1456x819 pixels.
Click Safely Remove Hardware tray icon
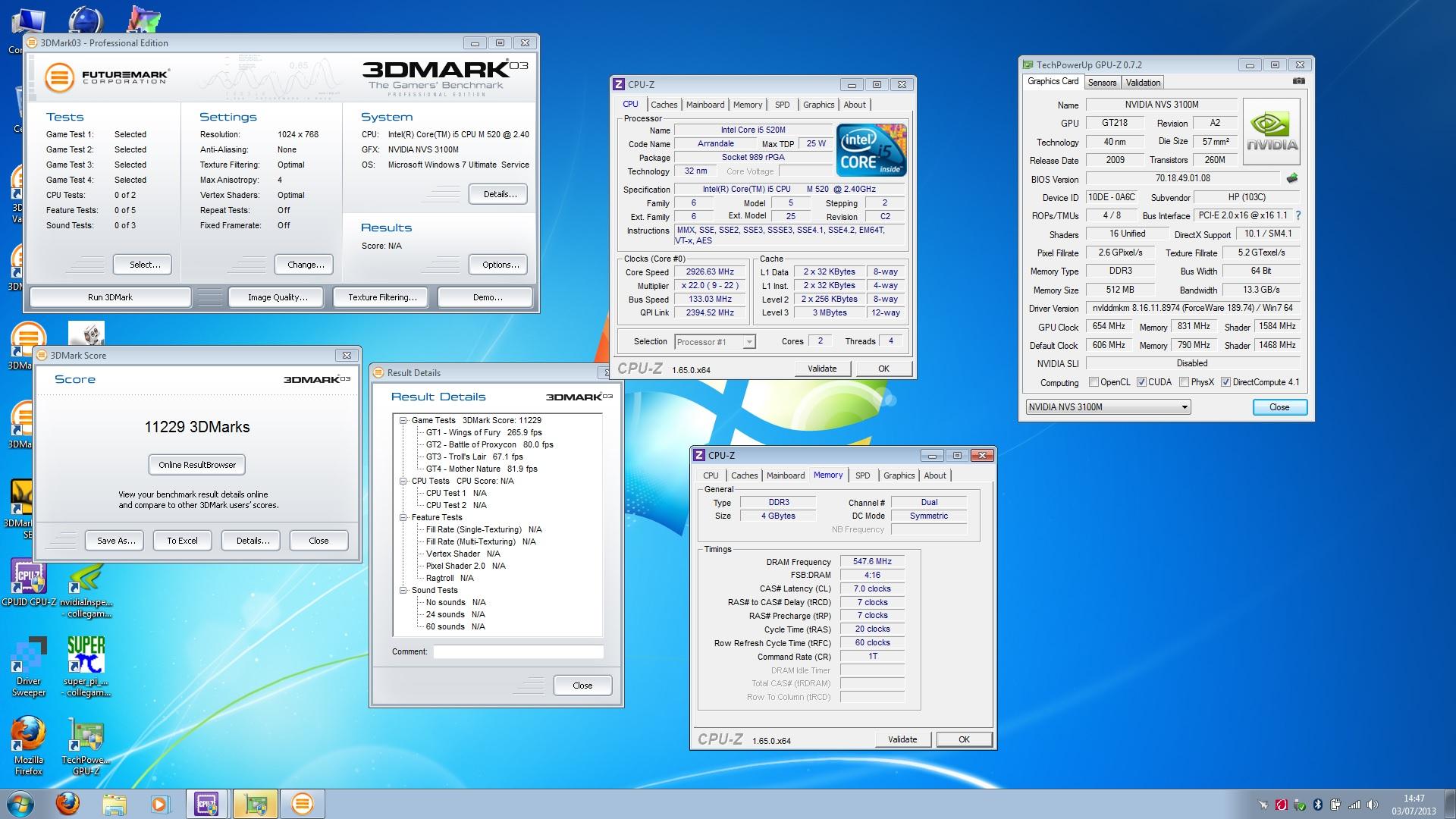pyautogui.click(x=1300, y=805)
